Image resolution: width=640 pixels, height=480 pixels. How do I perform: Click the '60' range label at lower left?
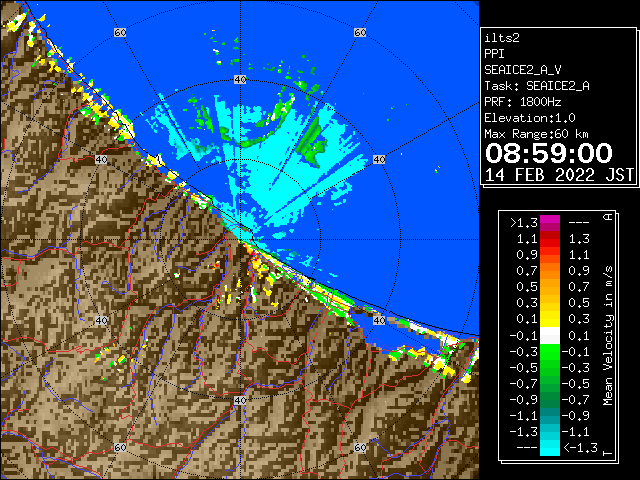[120, 448]
